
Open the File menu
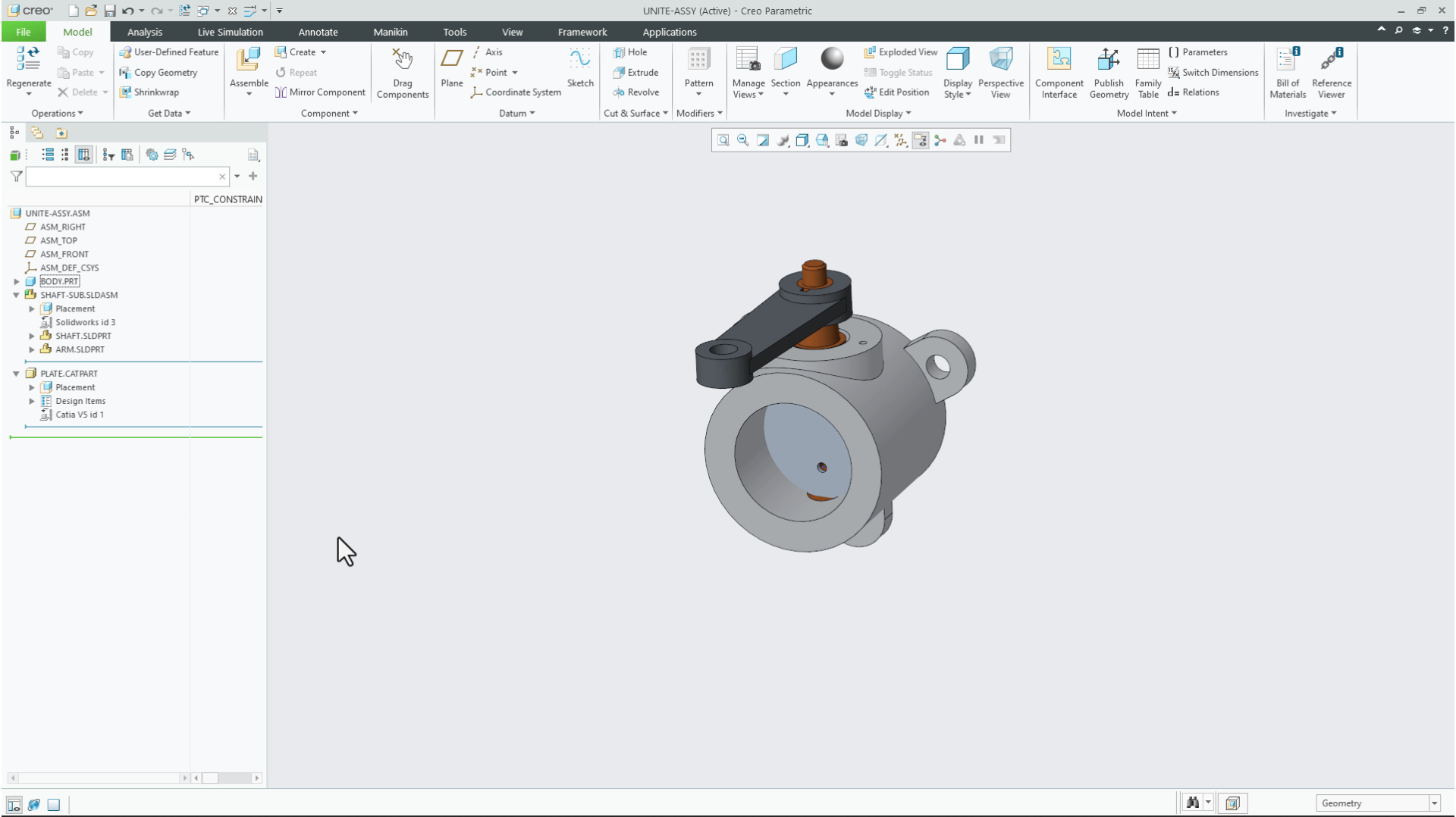24,32
